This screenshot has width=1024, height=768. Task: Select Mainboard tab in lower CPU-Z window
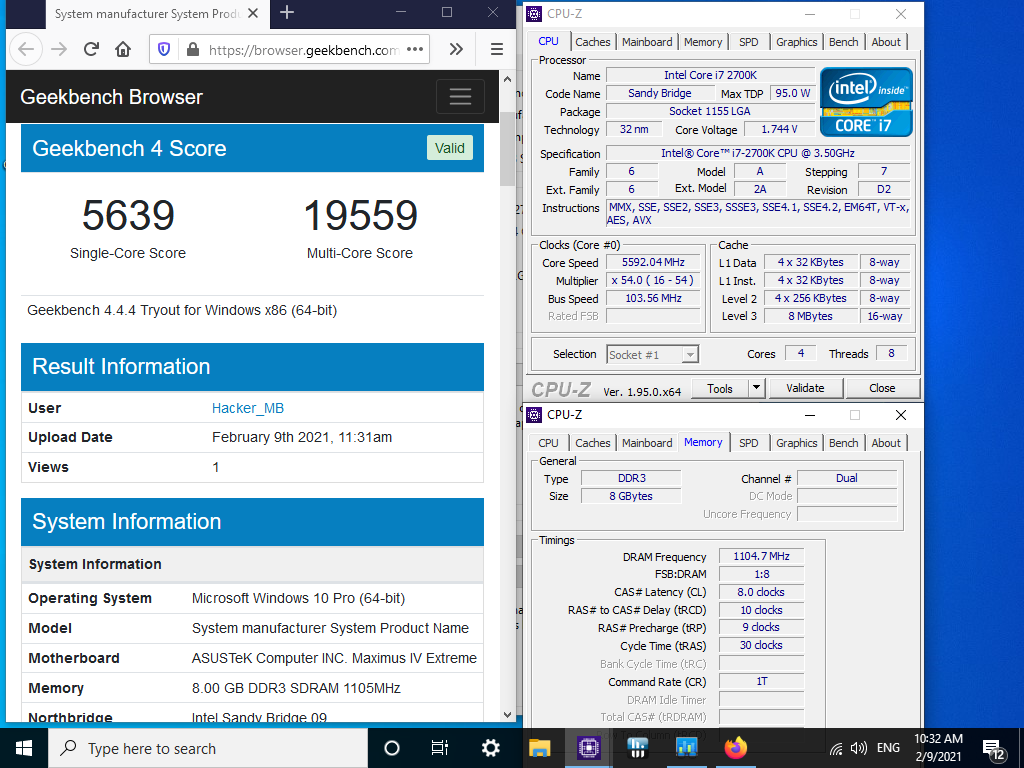point(647,443)
